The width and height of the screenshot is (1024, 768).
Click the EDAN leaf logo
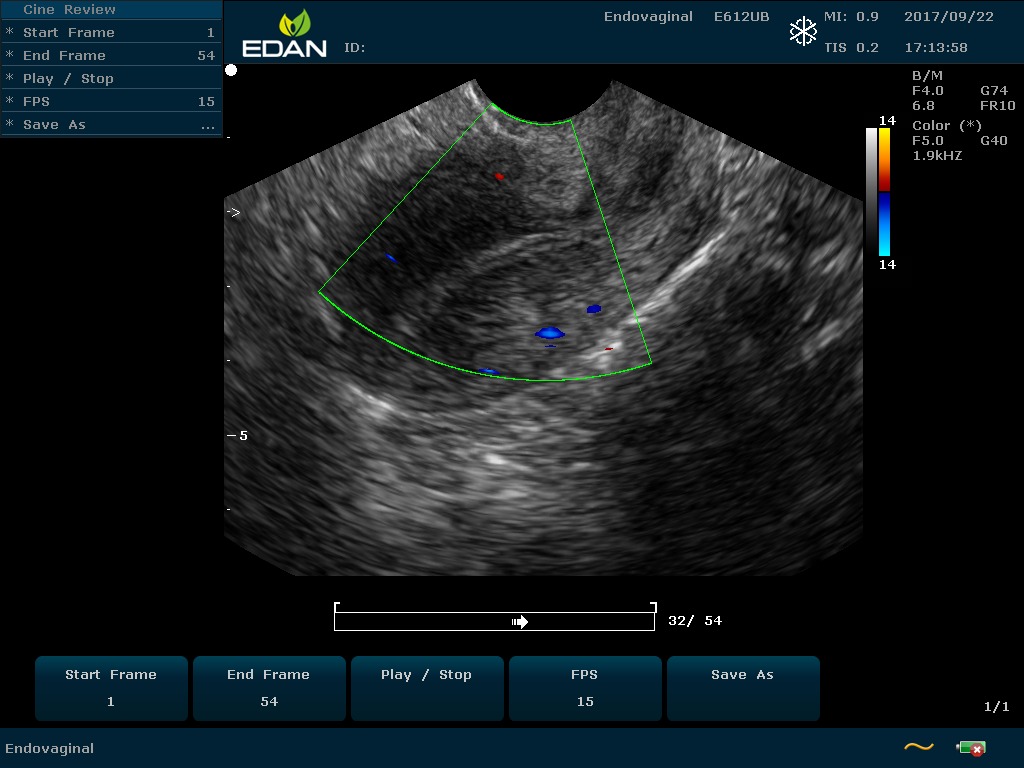(x=294, y=24)
